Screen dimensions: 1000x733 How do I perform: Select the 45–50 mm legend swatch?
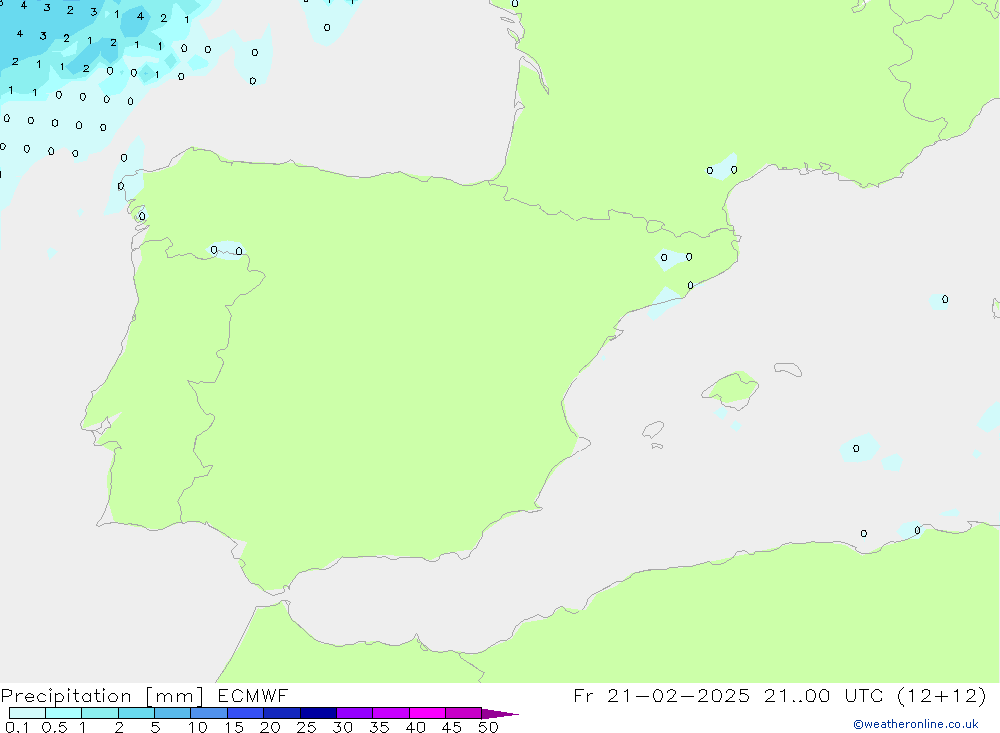[464, 713]
